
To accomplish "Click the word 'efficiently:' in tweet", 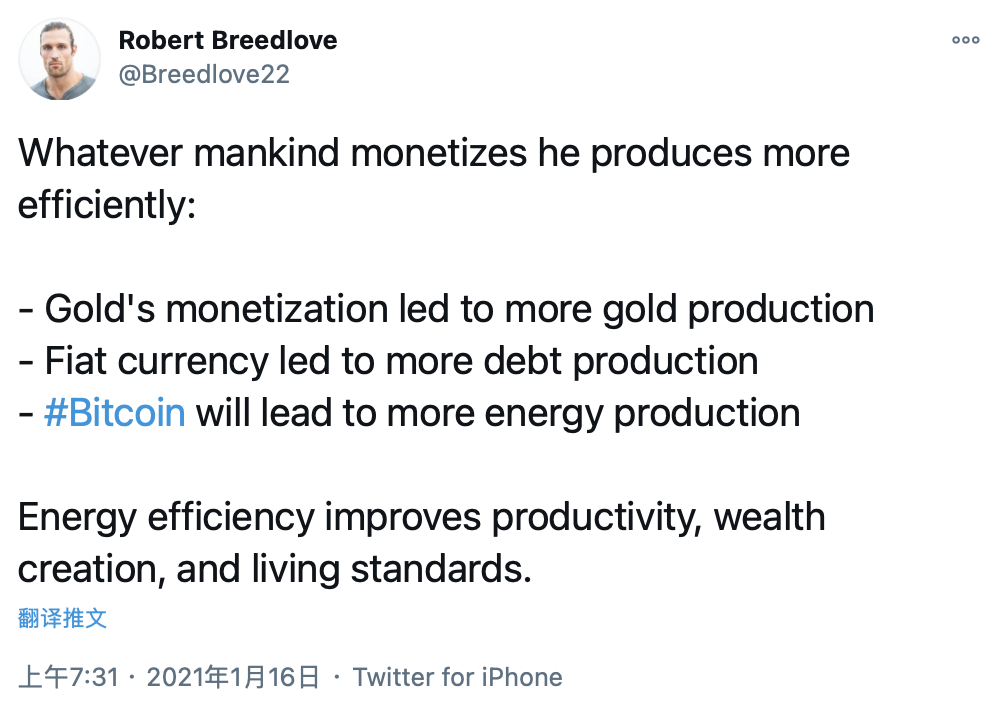I will tap(107, 205).
